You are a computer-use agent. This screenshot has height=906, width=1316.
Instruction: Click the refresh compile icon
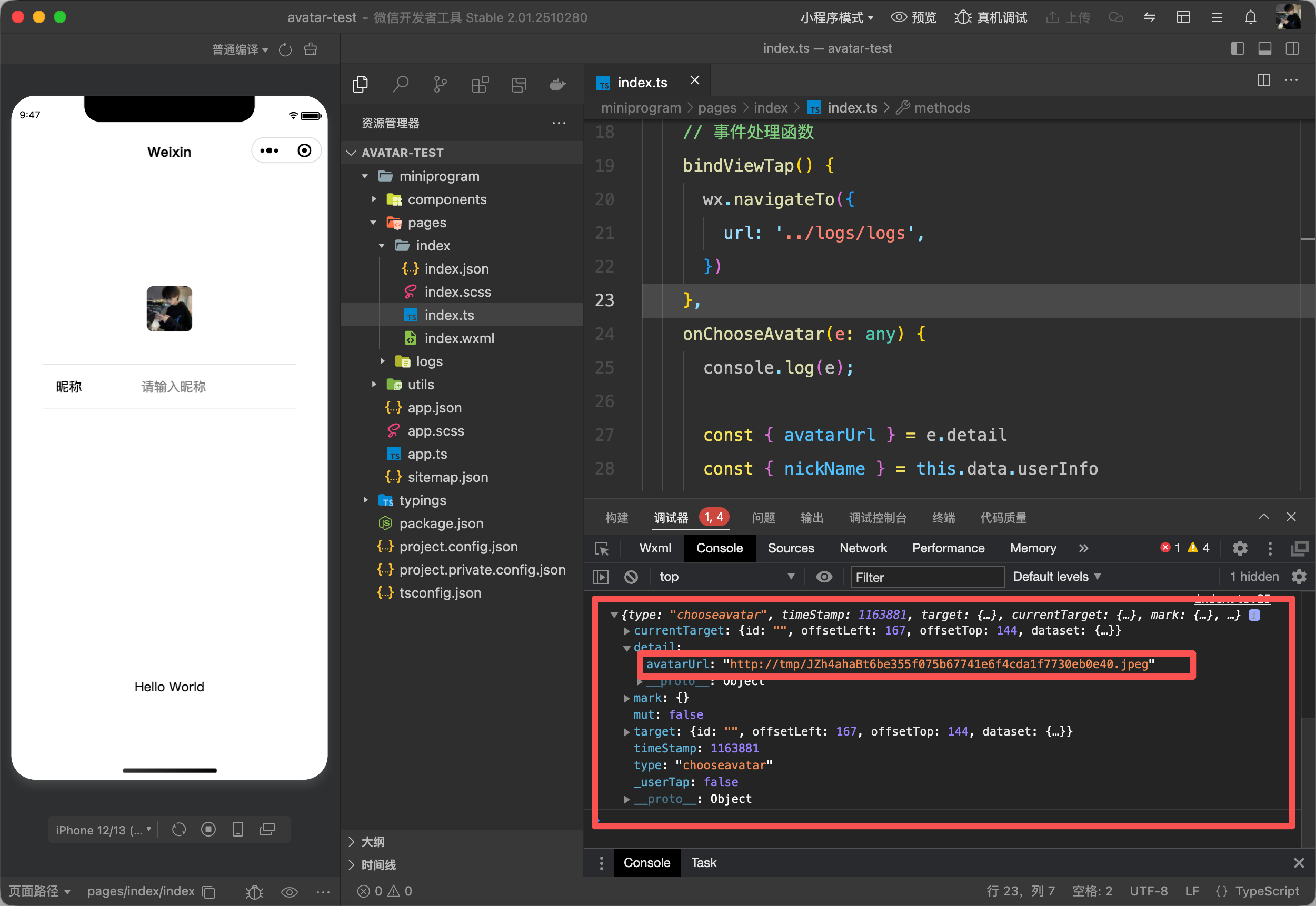[285, 50]
